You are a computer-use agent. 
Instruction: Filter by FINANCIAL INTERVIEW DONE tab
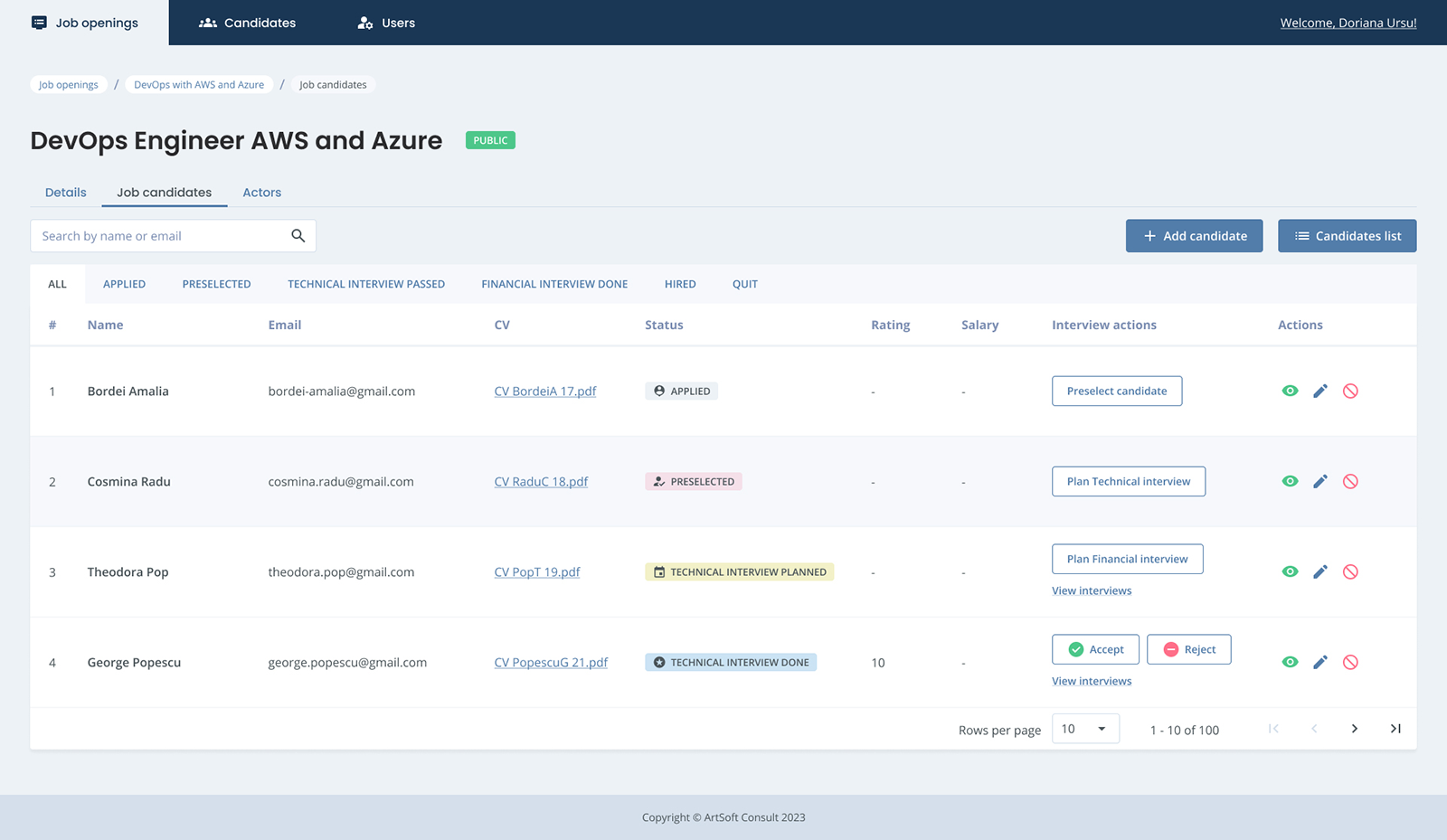[554, 284]
